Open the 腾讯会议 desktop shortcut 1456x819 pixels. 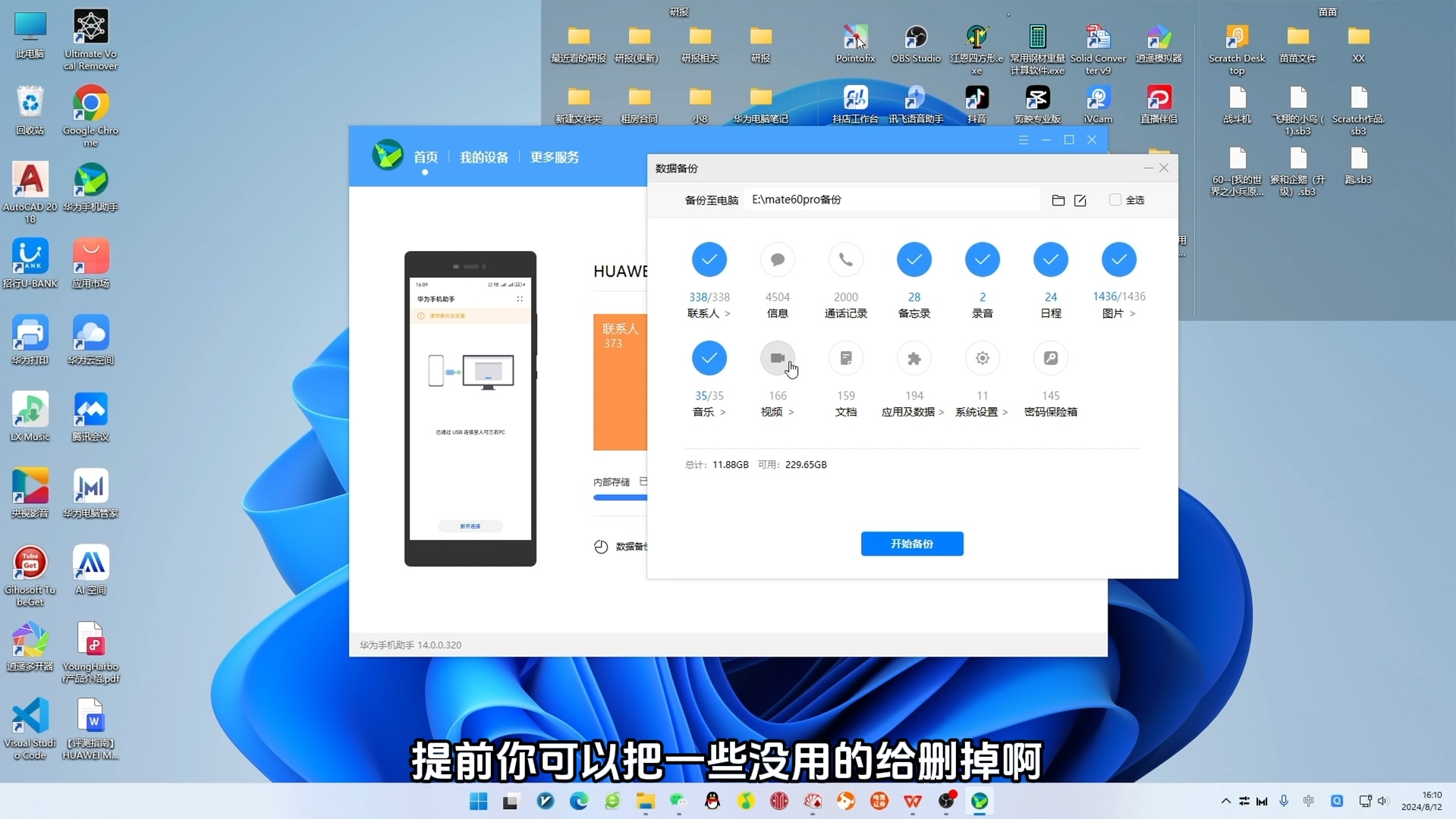coord(90,417)
